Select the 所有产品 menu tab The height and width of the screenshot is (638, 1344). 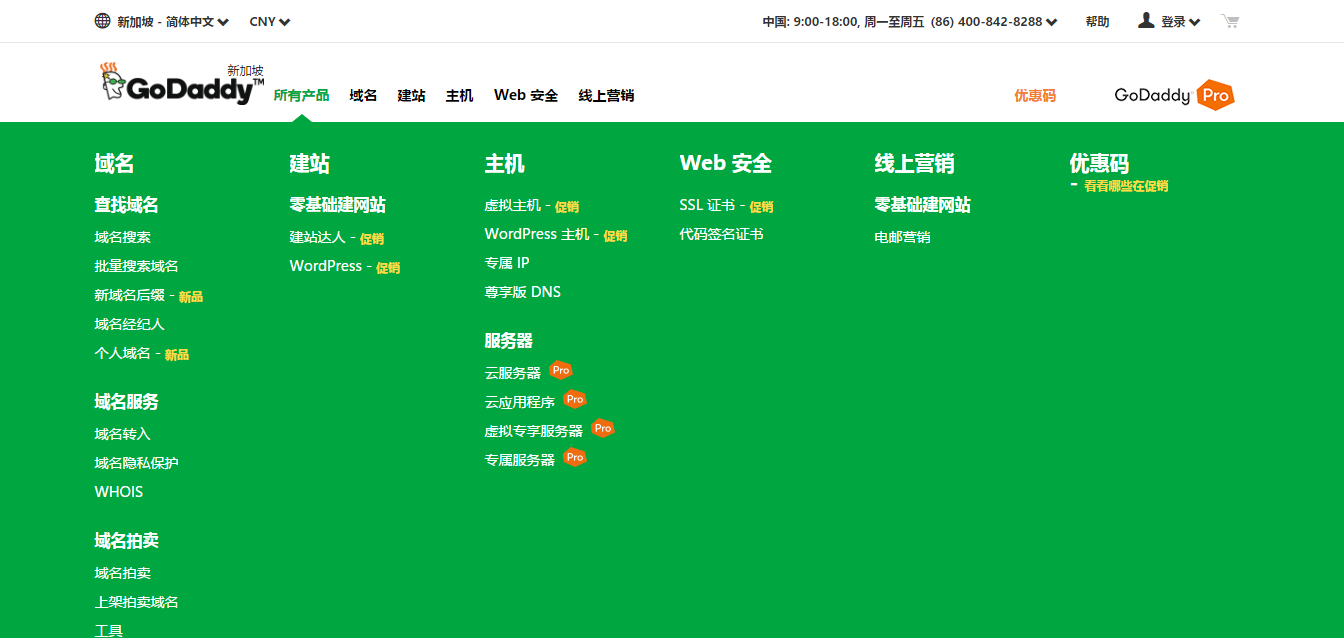301,96
